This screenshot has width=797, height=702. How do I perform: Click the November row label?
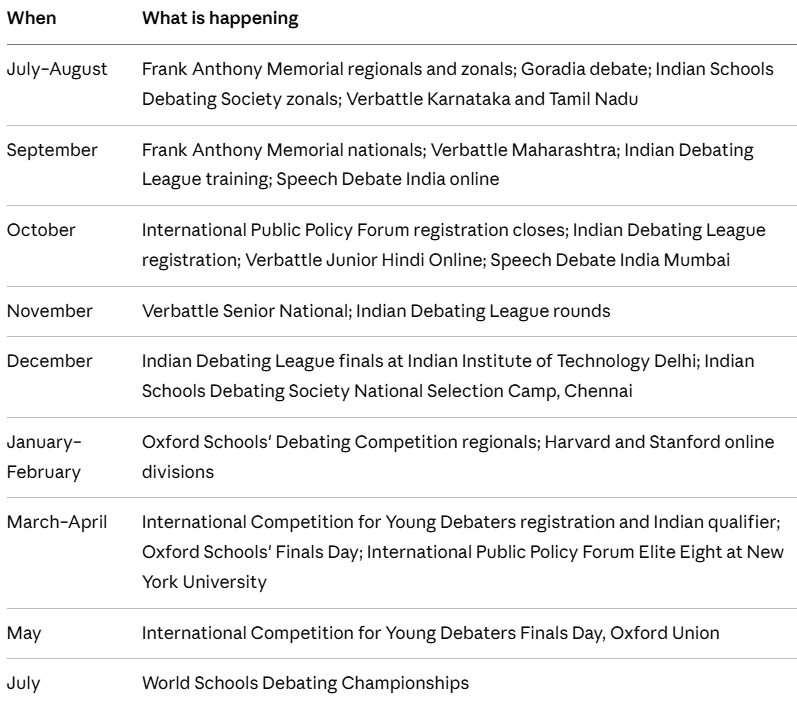pyautogui.click(x=49, y=311)
